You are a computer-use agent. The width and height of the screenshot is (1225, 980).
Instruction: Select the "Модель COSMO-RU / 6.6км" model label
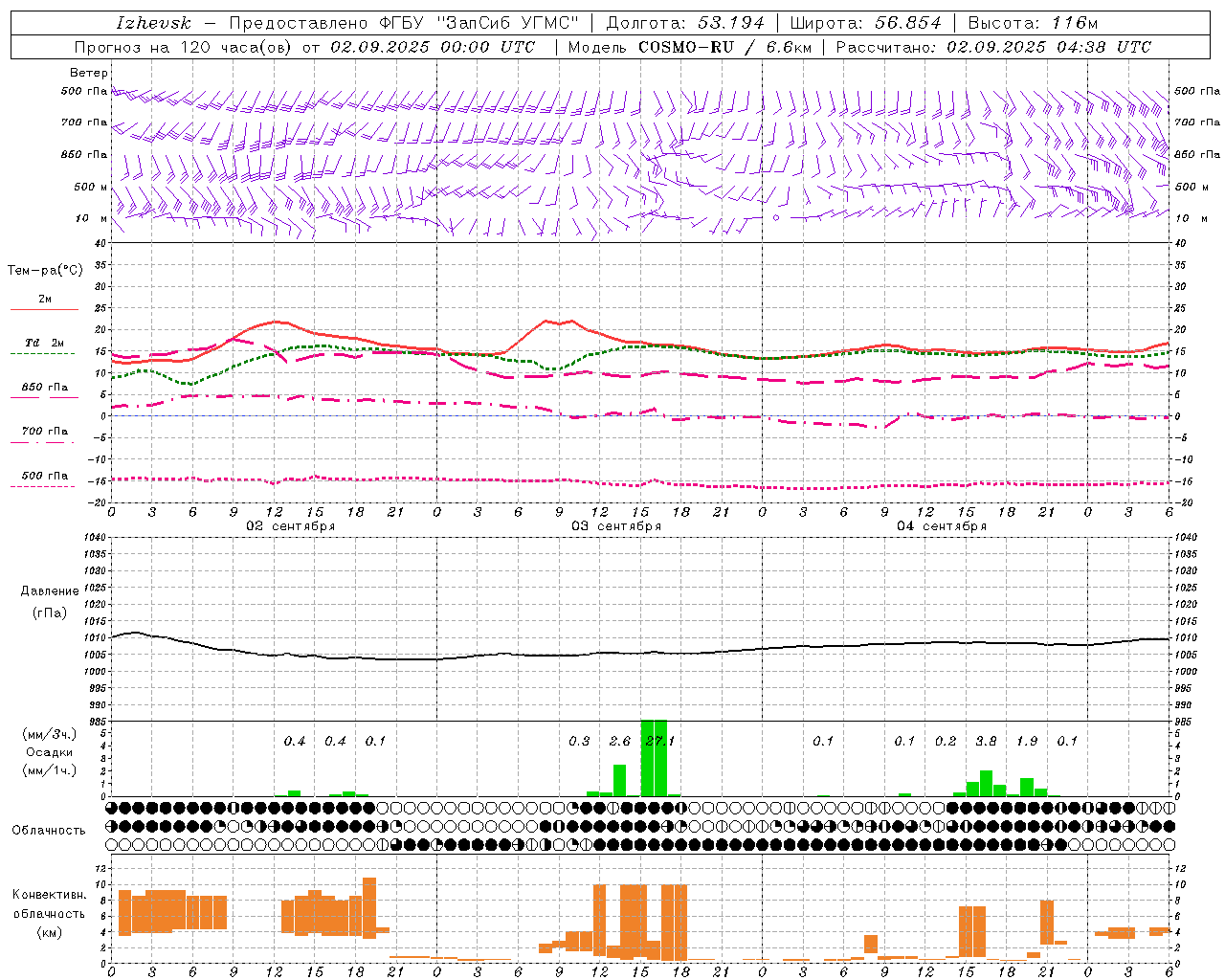click(690, 47)
